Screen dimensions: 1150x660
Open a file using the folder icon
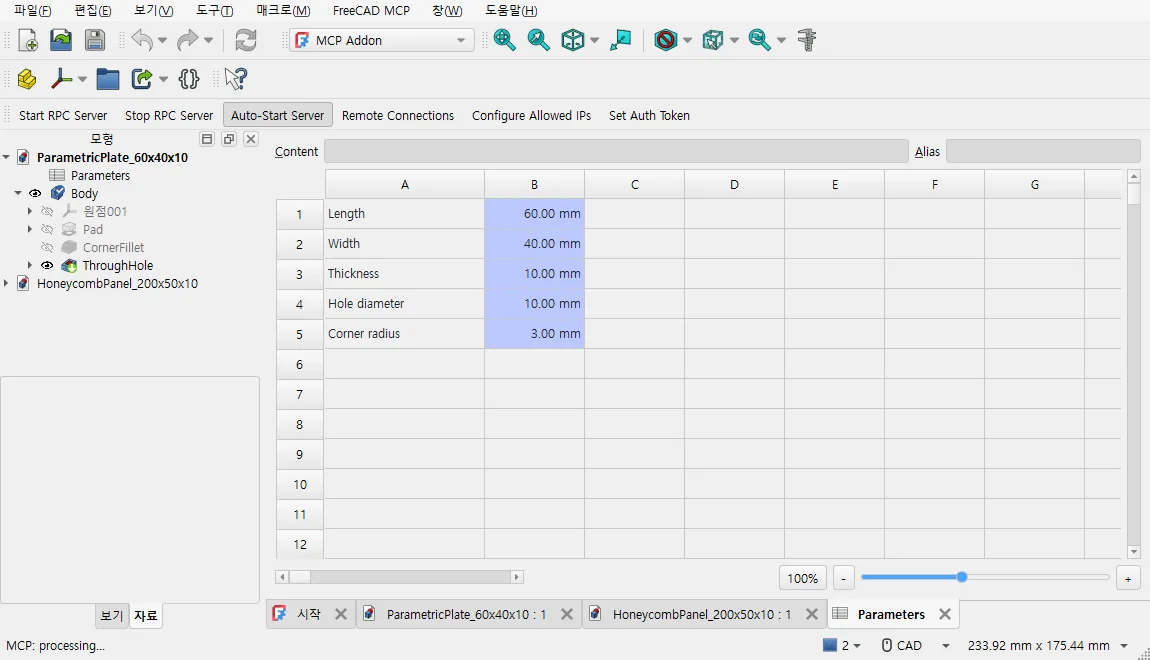(x=61, y=40)
